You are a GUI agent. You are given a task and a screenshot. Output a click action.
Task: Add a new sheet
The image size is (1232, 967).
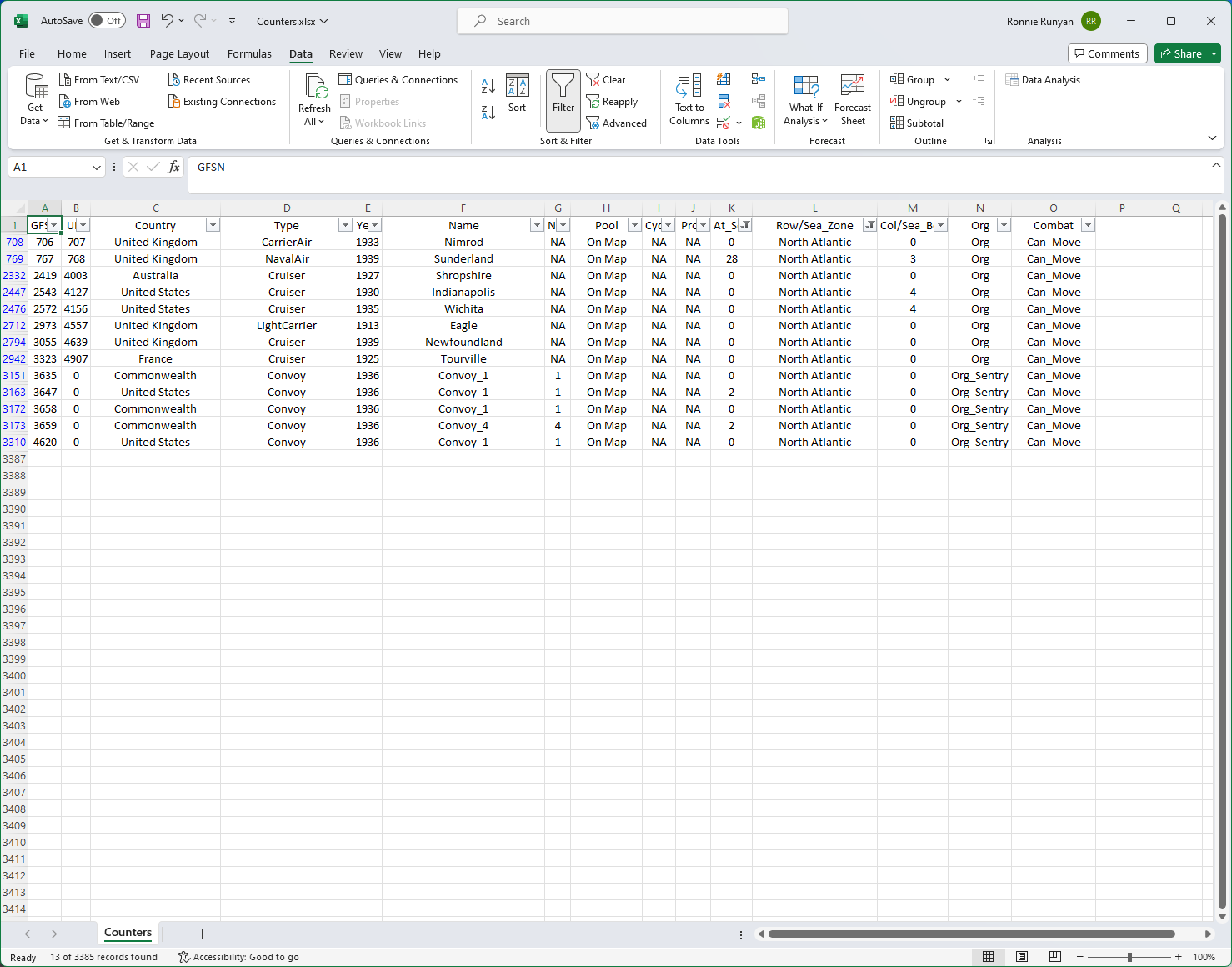pos(202,934)
